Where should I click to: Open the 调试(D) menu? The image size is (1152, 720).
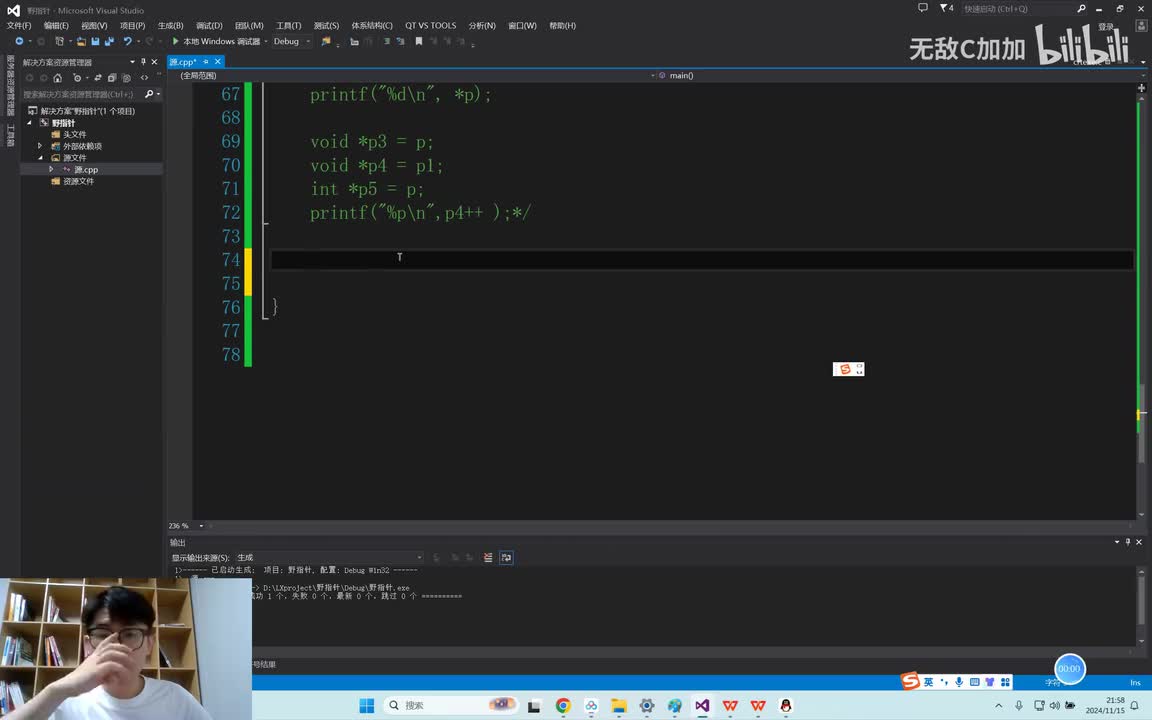click(209, 26)
